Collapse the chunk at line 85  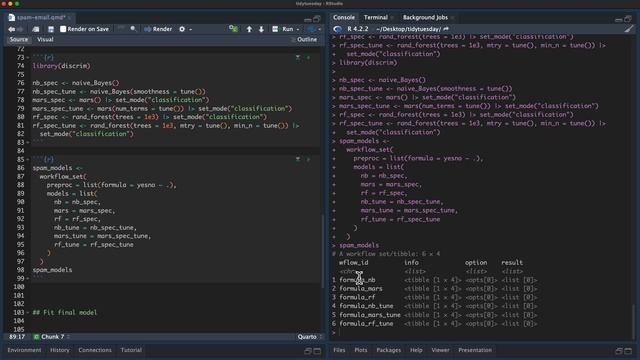(28, 160)
